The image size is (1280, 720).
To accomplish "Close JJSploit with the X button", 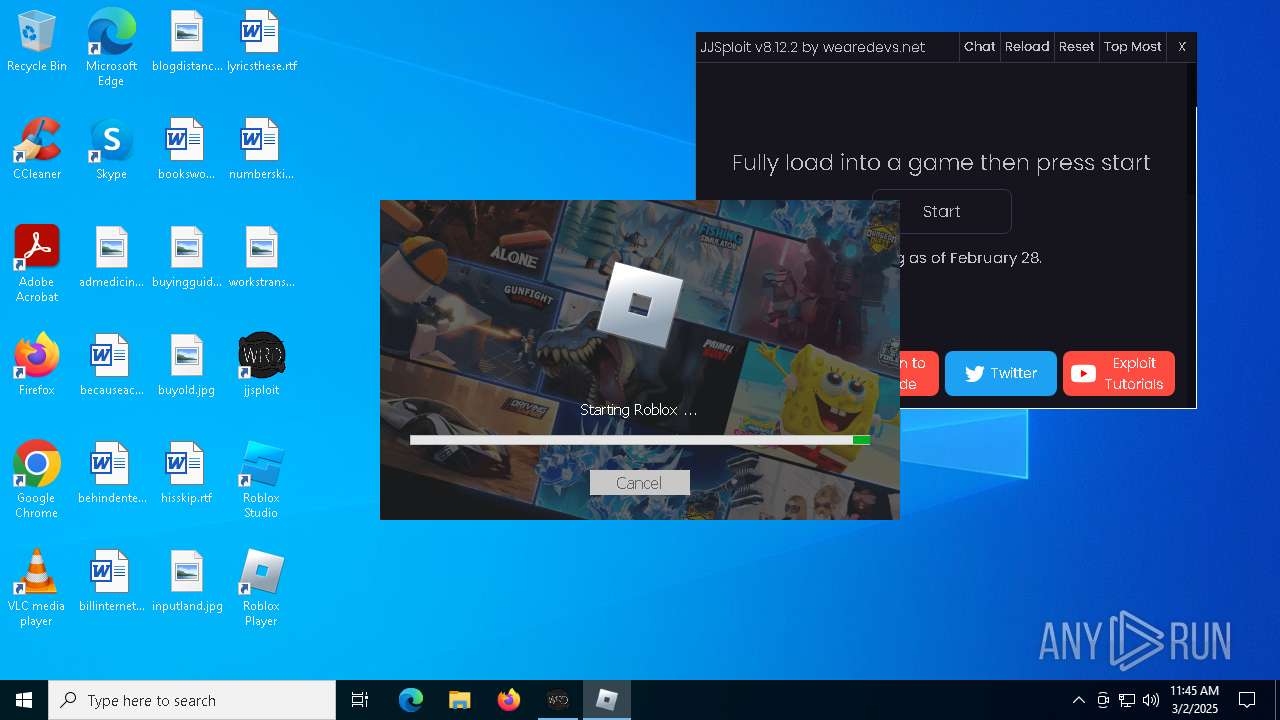I will coord(1182,47).
